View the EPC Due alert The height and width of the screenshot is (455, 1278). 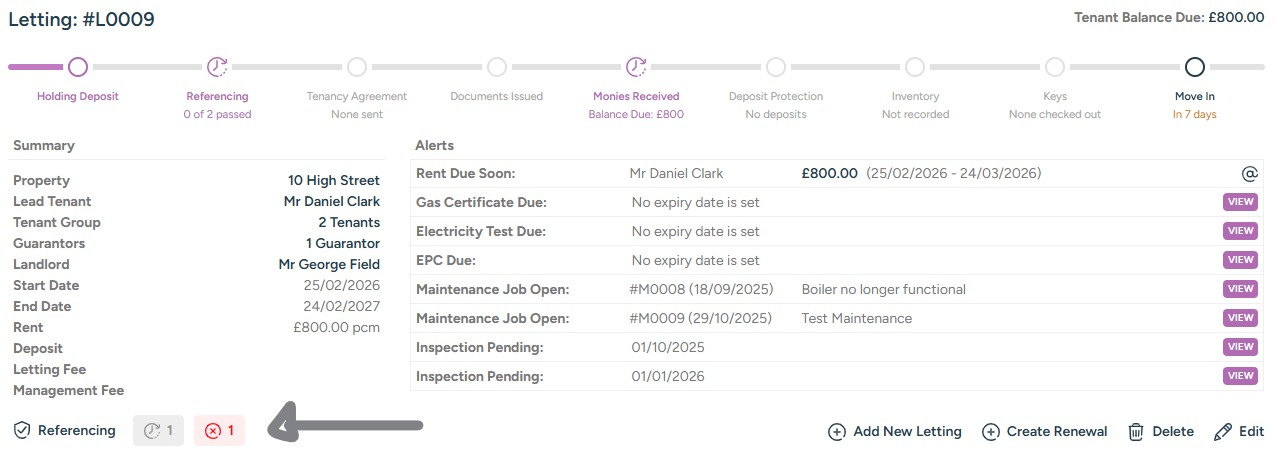tap(1240, 260)
